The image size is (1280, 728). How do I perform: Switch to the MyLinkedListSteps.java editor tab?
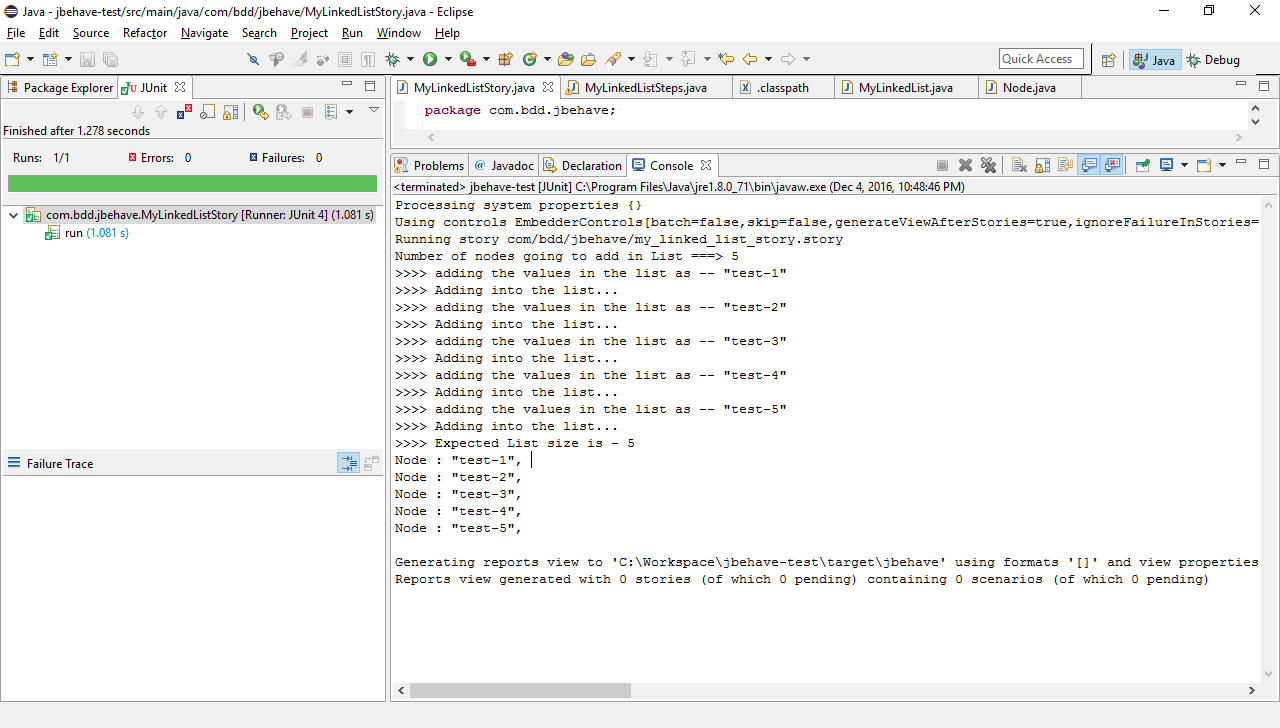[645, 88]
